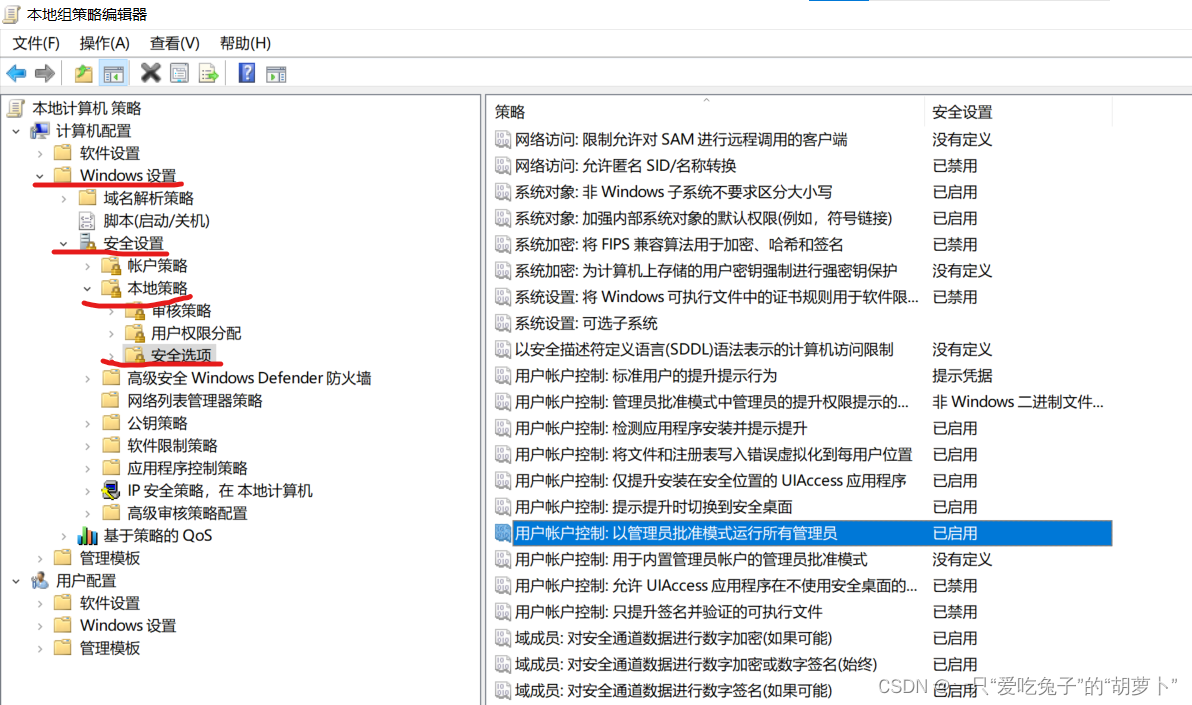
Task: Toggle the show/hide action pane icon
Action: 276,74
